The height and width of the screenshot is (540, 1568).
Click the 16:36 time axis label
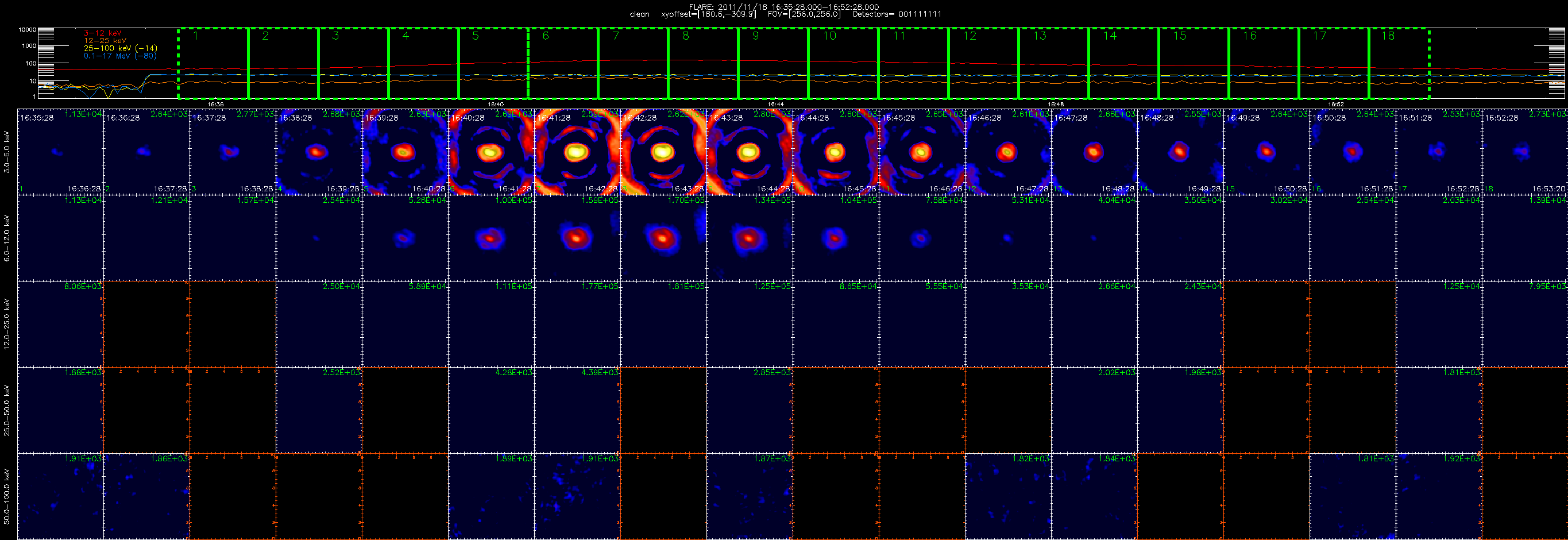tap(215, 105)
